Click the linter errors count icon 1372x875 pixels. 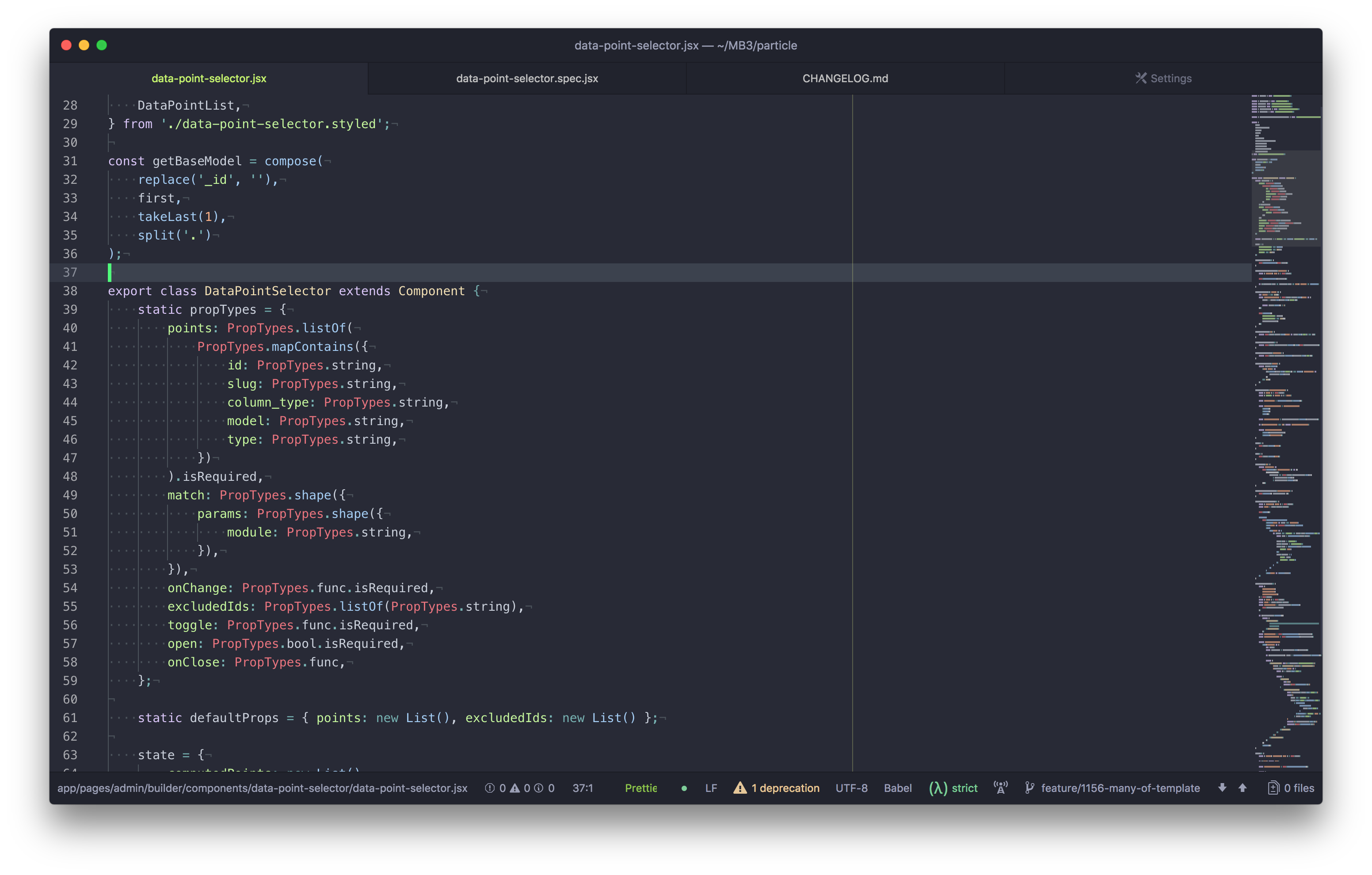[x=489, y=788]
